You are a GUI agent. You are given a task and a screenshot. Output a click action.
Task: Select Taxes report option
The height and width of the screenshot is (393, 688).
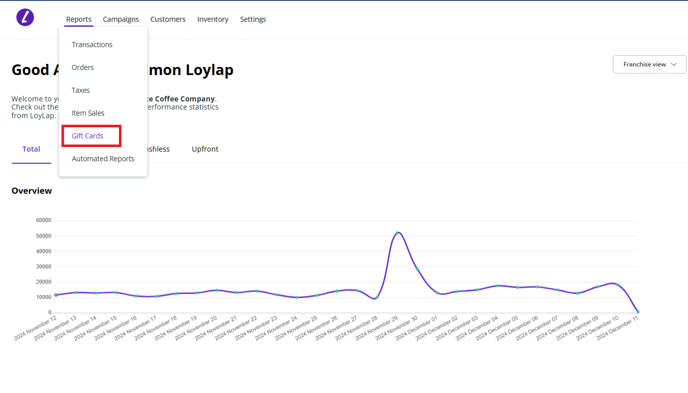coord(81,90)
